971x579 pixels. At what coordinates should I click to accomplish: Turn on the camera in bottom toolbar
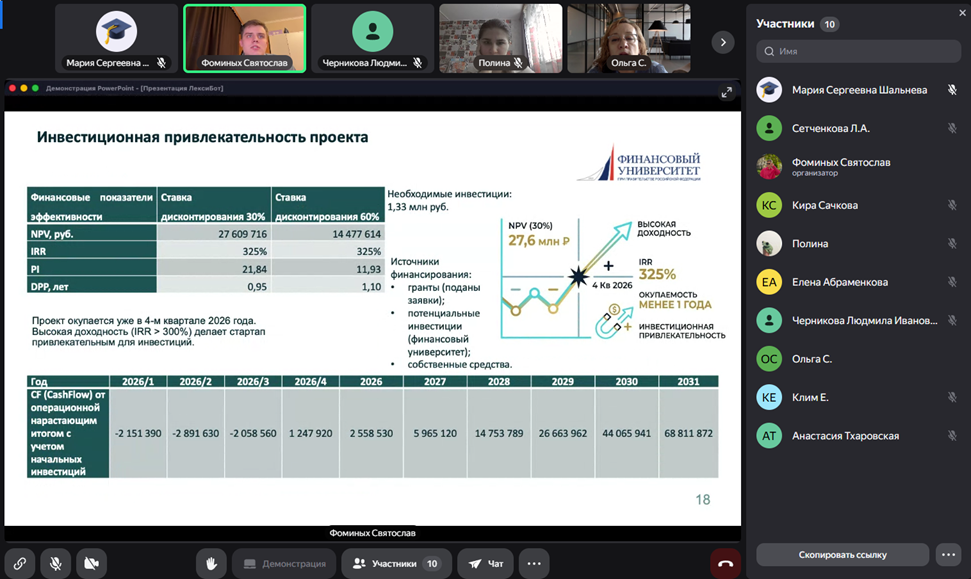92,563
